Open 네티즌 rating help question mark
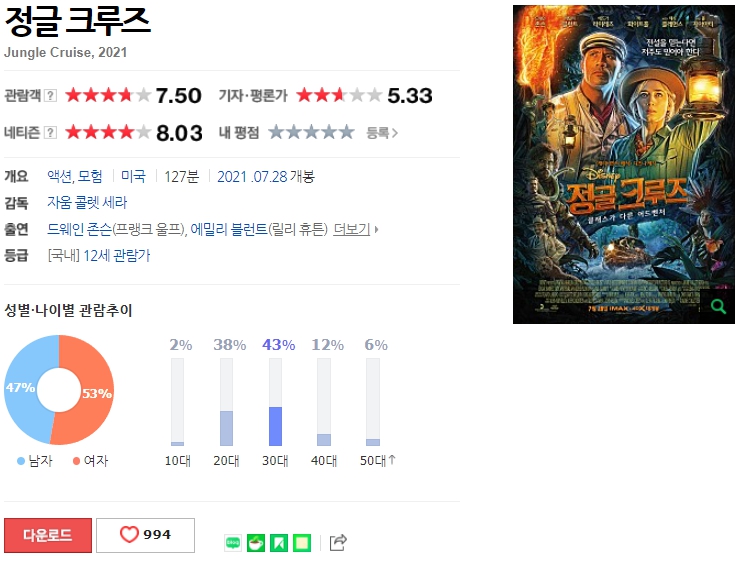 coord(50,133)
